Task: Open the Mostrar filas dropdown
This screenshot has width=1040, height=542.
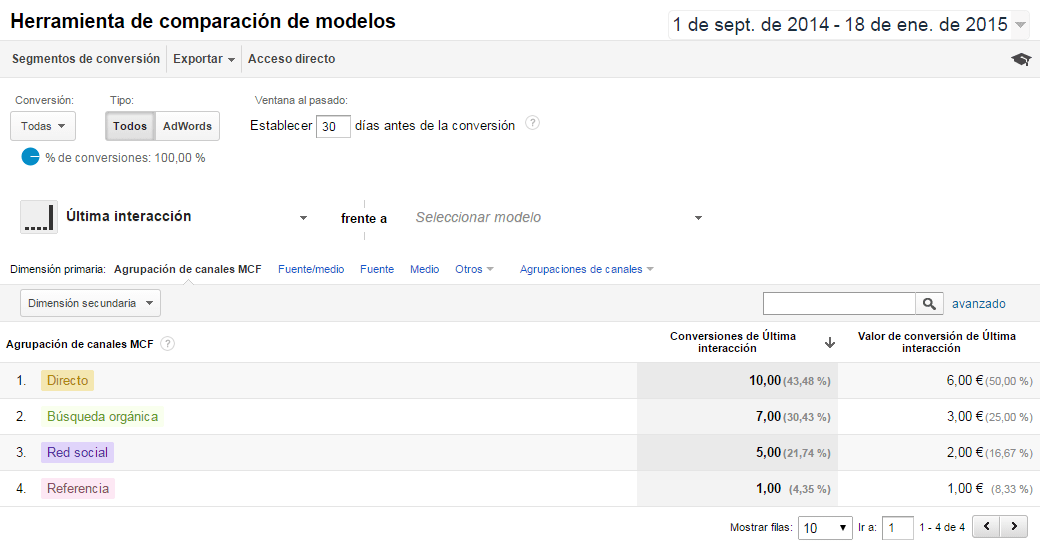Action: 824,527
